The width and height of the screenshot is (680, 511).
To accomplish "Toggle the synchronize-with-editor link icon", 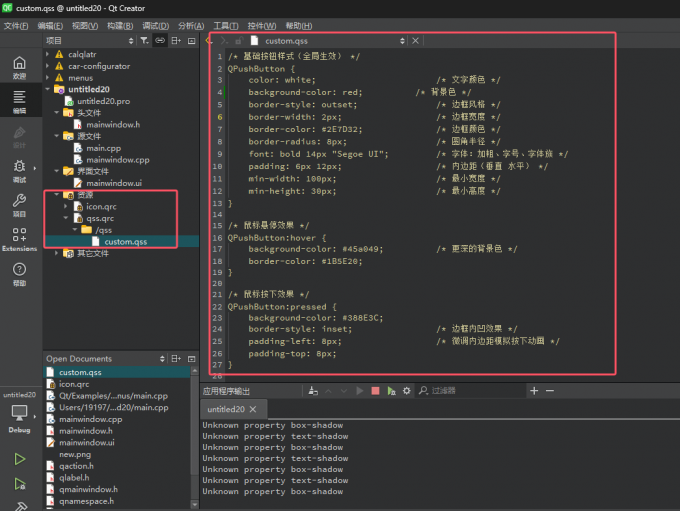I will tap(160, 40).
